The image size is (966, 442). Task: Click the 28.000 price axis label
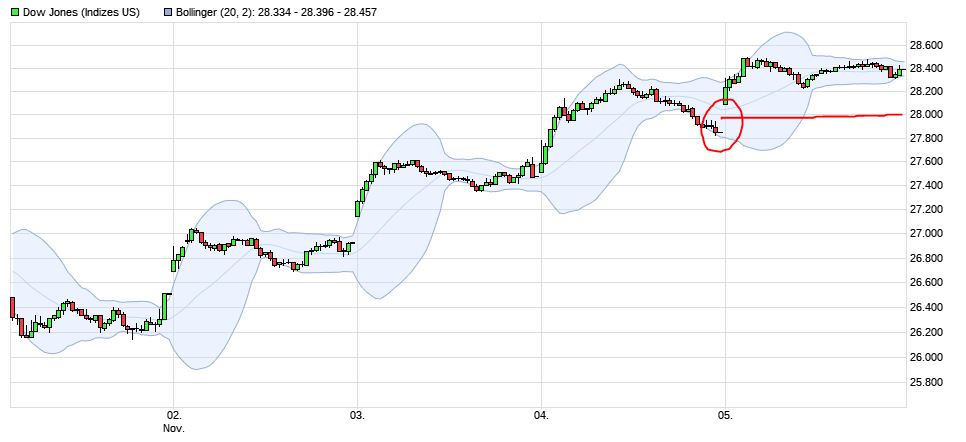pos(926,115)
